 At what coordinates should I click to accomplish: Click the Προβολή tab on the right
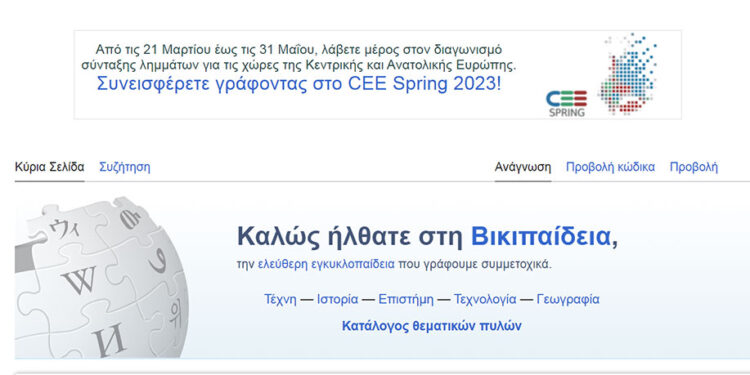[x=694, y=167]
